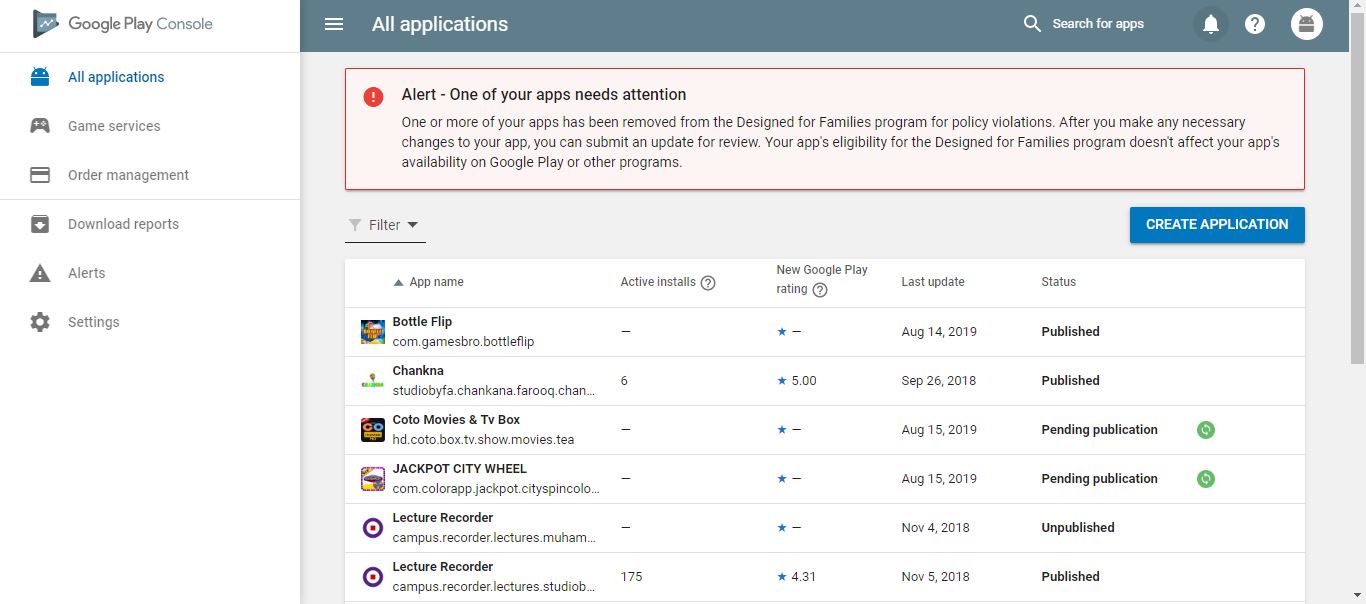Click the search for apps magnifier icon
The height and width of the screenshot is (604, 1366).
(1031, 23)
